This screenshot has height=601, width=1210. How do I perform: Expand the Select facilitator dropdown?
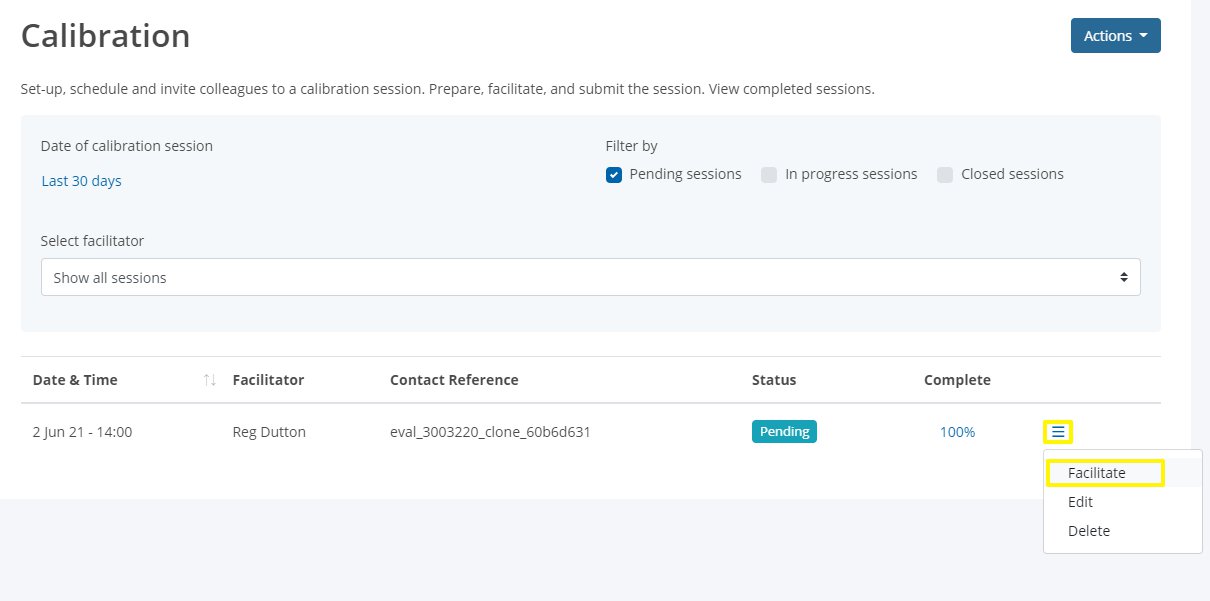[x=590, y=277]
